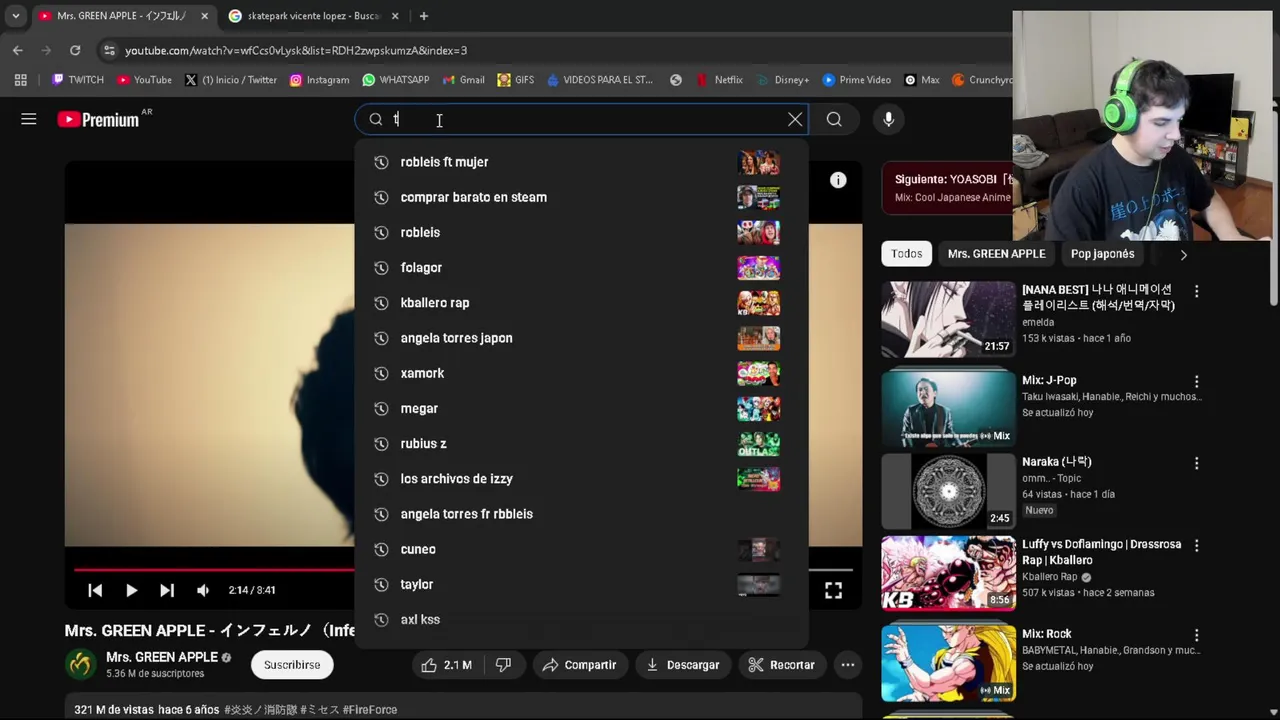
Task: Clip the video with Recortar
Action: [x=782, y=665]
